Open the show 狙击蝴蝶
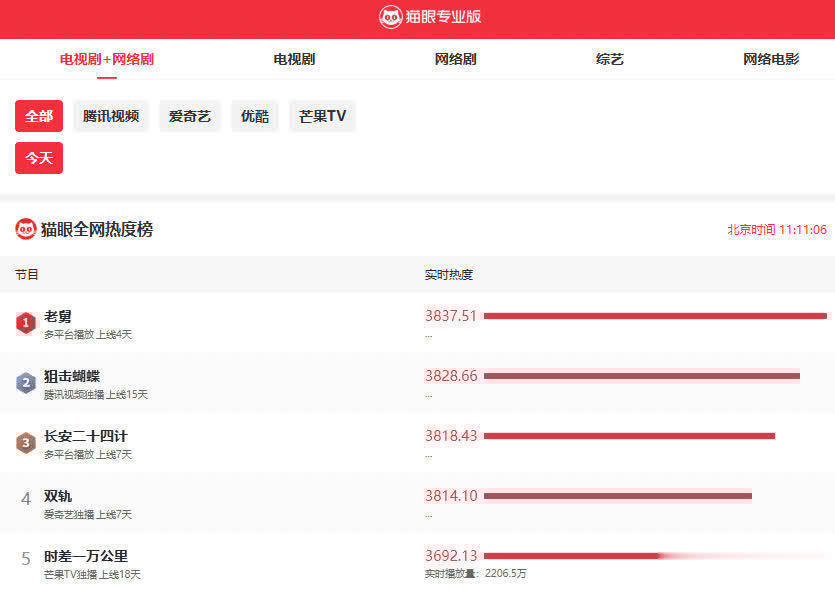 (72, 377)
